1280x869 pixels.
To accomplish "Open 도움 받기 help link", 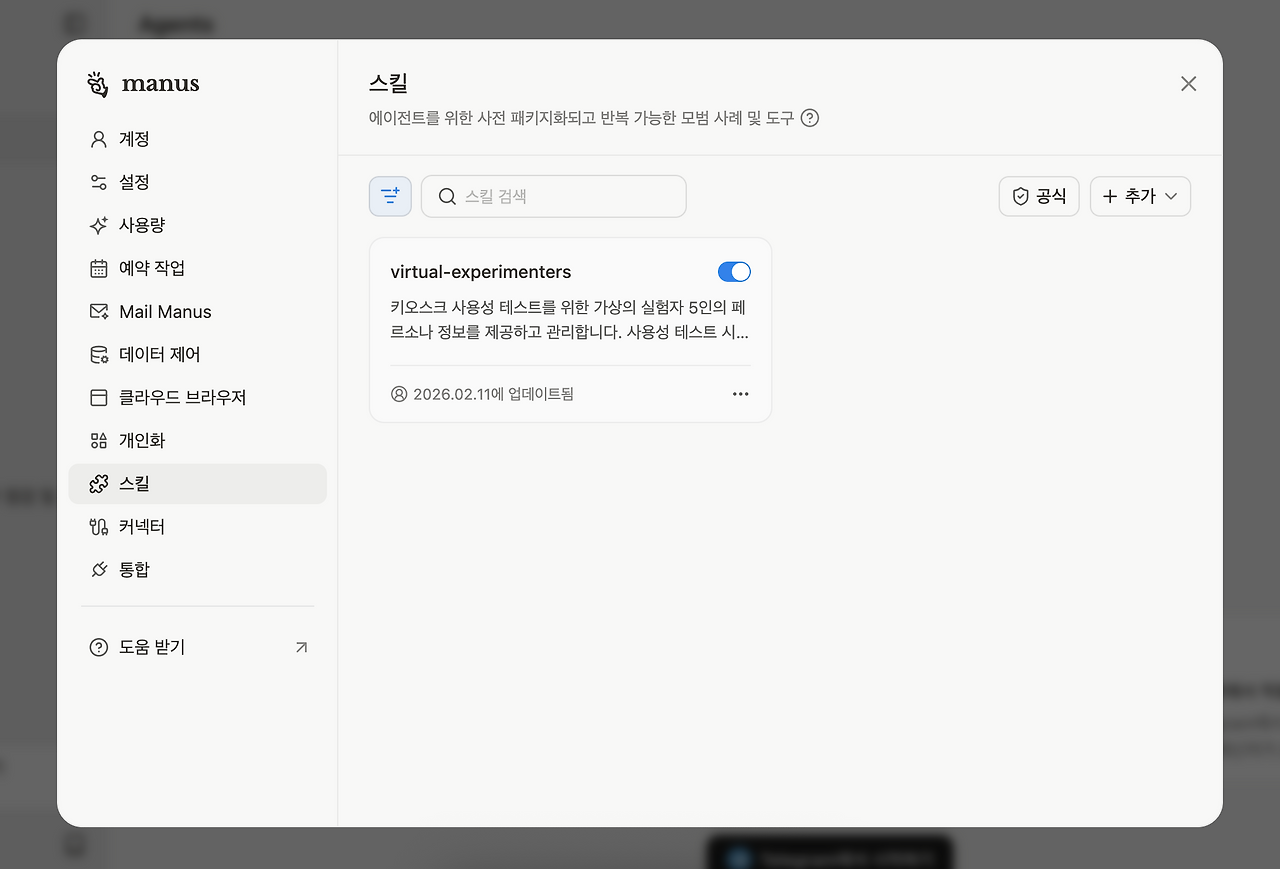I will pos(197,647).
